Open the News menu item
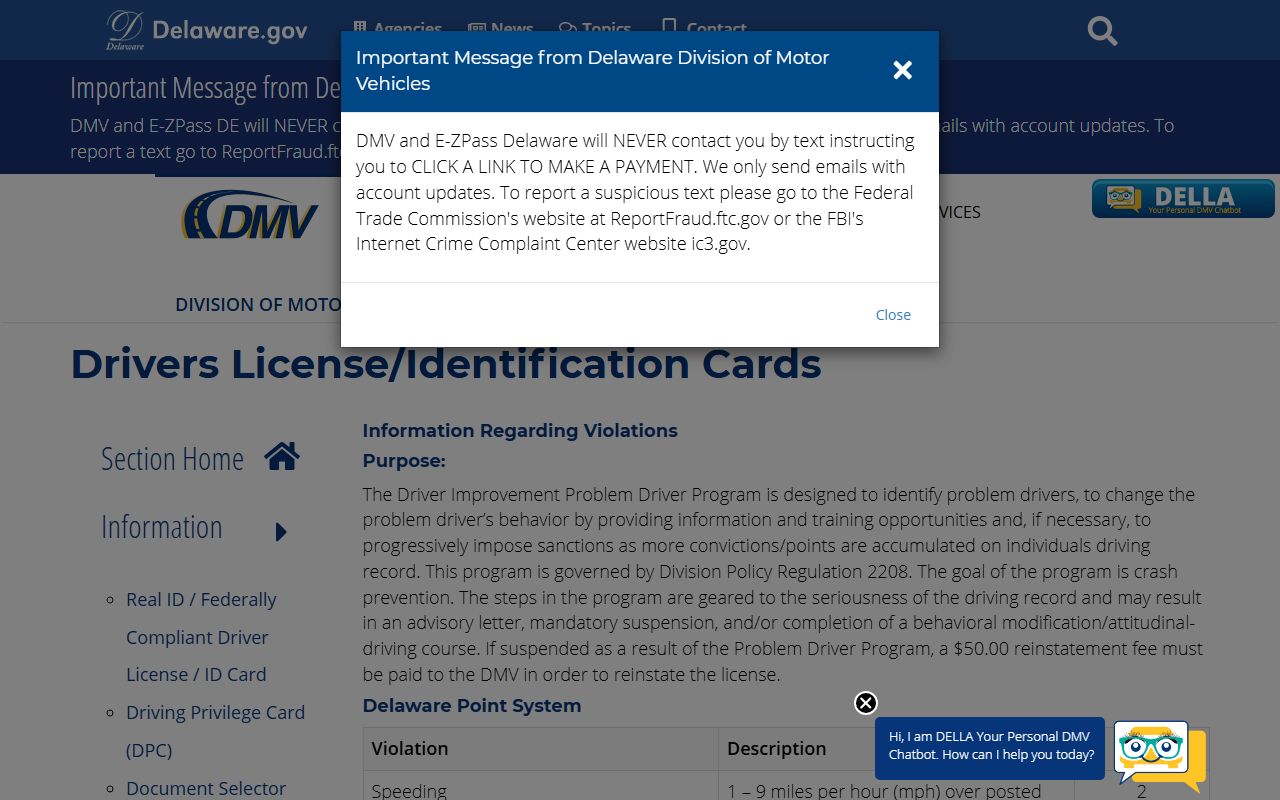This screenshot has height=800, width=1280. [501, 29]
